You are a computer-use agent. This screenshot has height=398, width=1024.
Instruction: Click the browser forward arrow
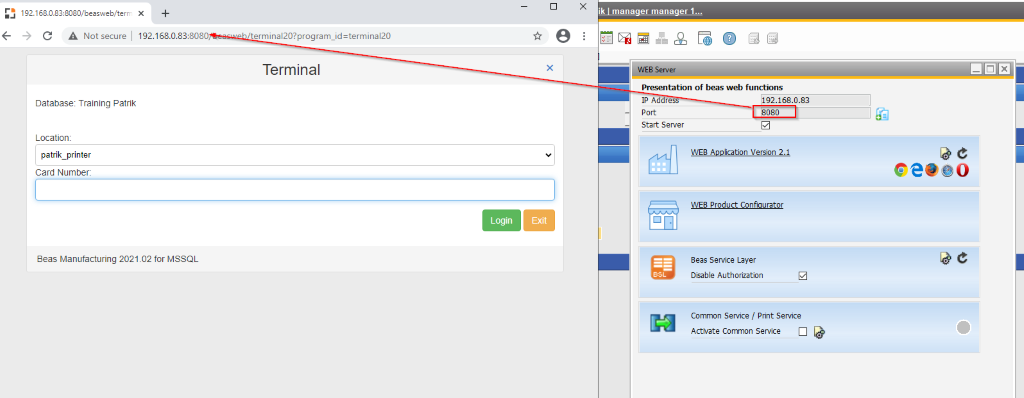pyautogui.click(x=27, y=36)
